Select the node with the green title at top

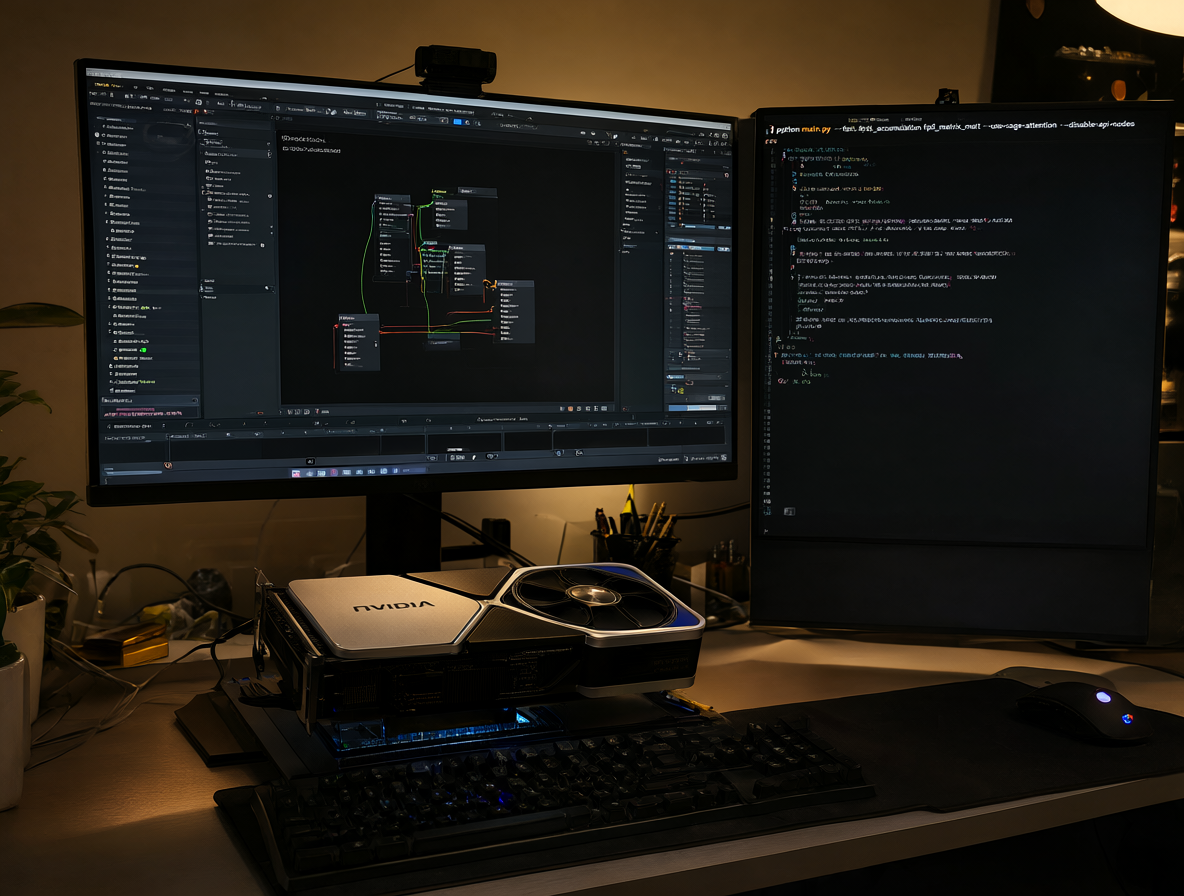tap(449, 209)
